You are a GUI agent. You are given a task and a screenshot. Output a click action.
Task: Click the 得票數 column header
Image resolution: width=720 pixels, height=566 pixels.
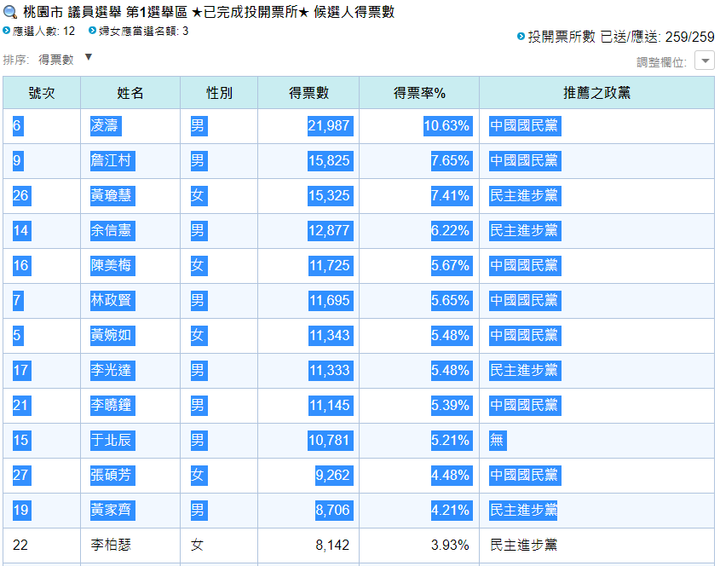point(309,93)
